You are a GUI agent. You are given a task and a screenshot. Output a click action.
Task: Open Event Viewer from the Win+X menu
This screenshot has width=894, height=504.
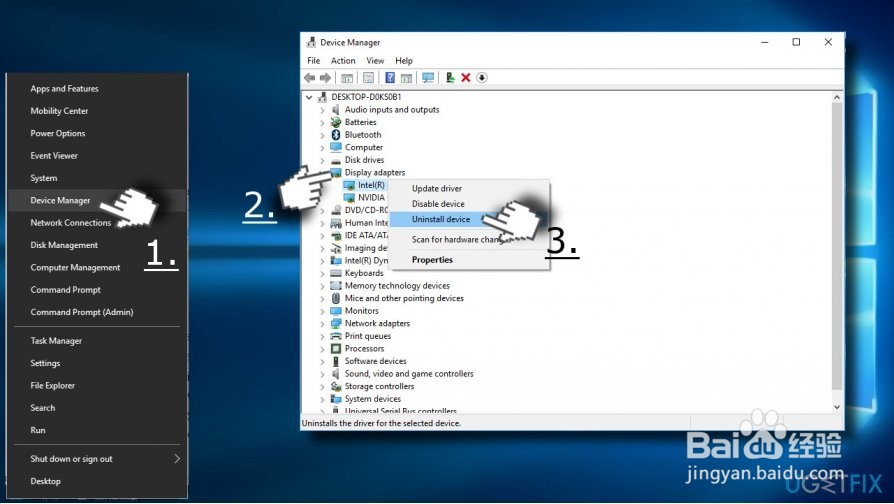click(54, 155)
